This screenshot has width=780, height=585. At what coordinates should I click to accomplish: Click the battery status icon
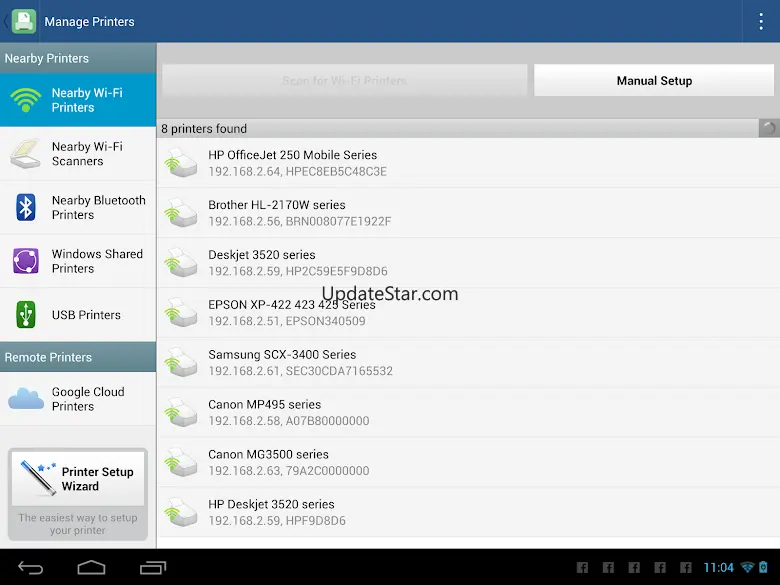coord(763,567)
